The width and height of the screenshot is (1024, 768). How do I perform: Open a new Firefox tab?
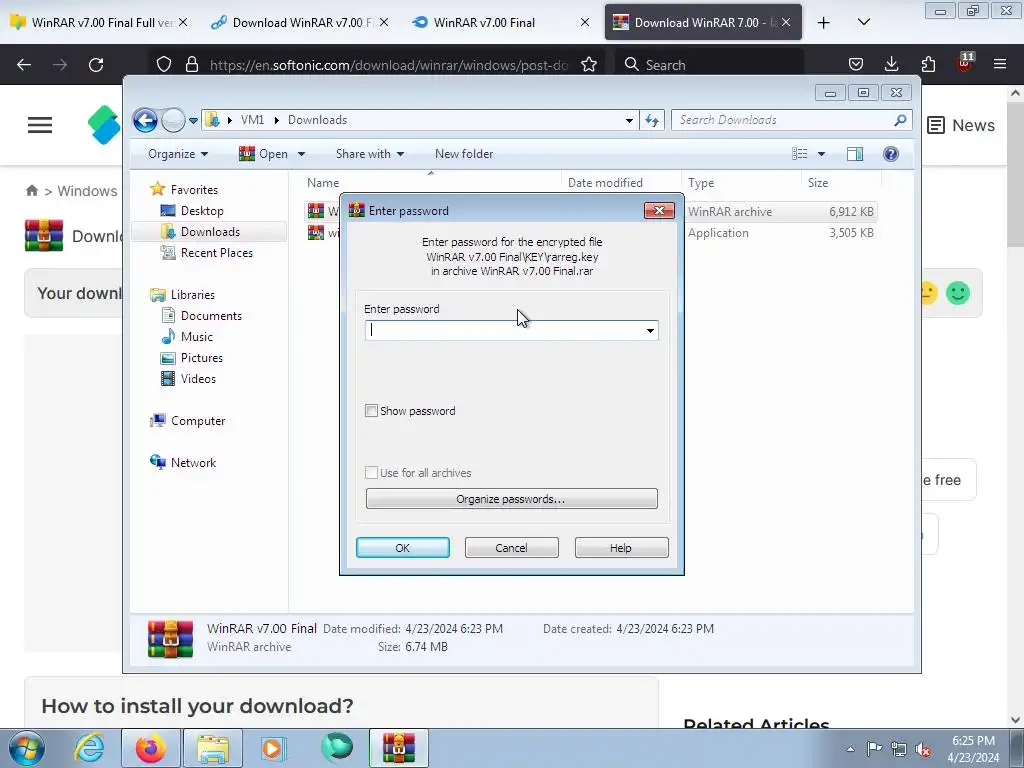click(824, 23)
